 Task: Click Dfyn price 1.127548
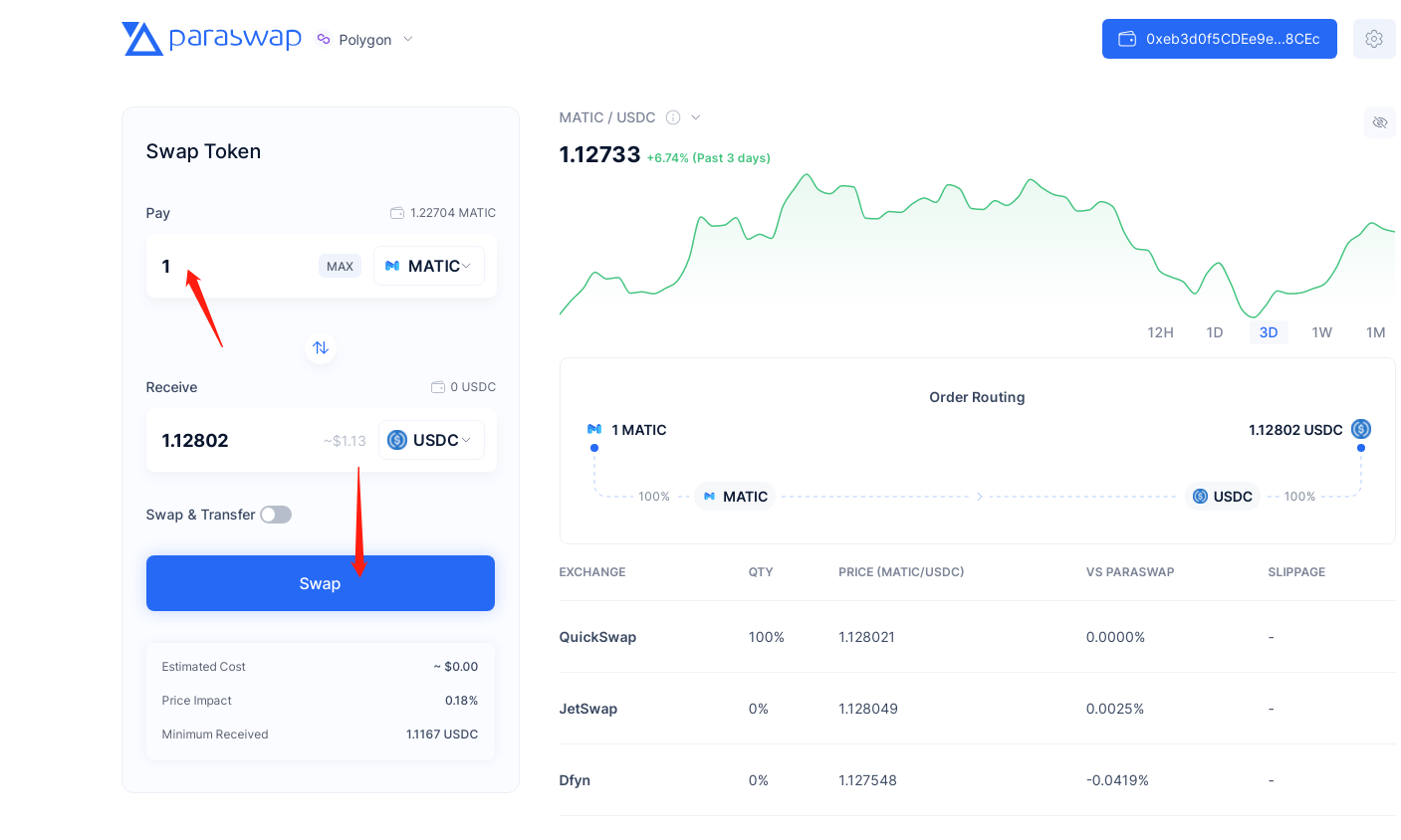tap(867, 780)
